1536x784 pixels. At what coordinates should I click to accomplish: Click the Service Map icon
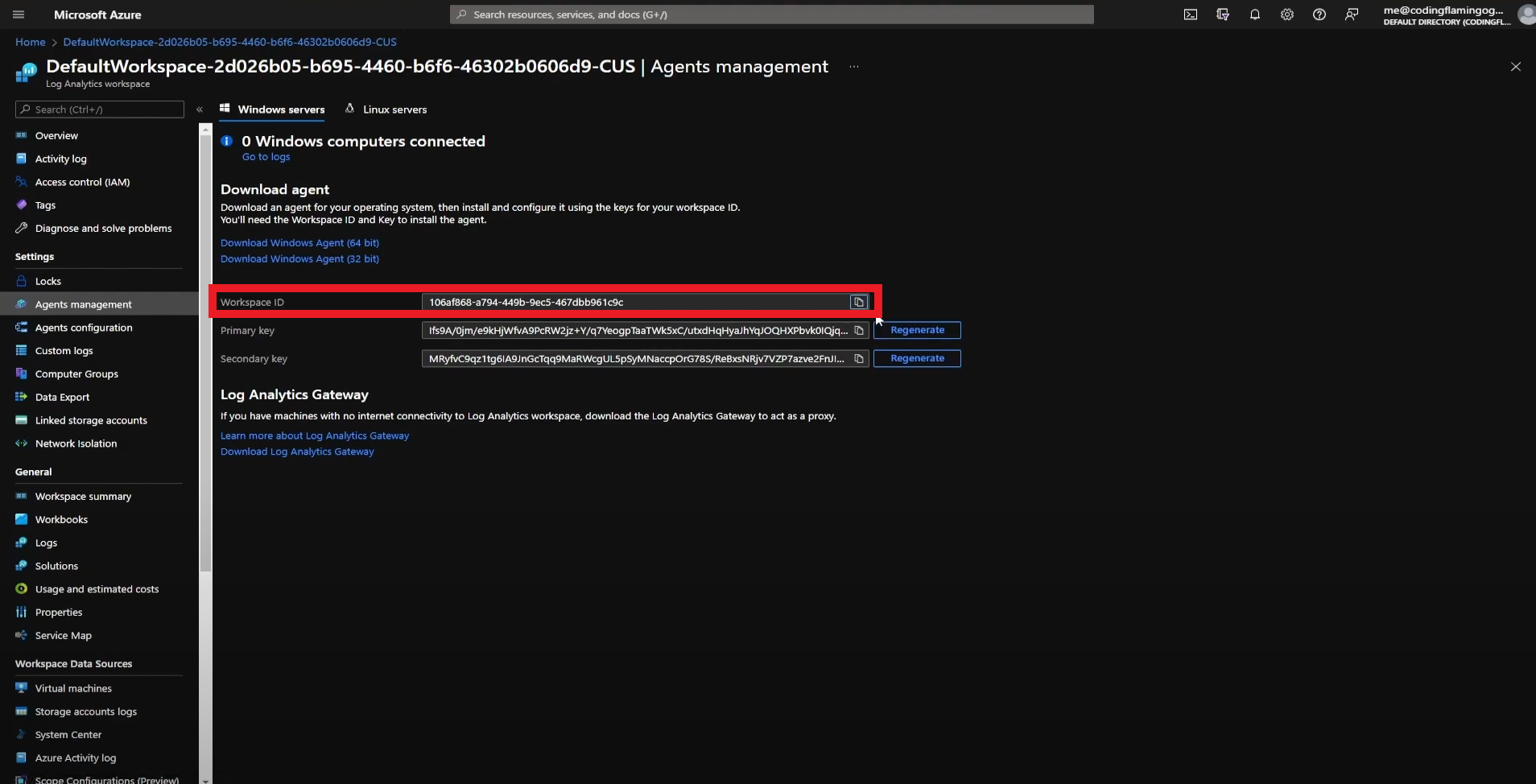pos(22,635)
